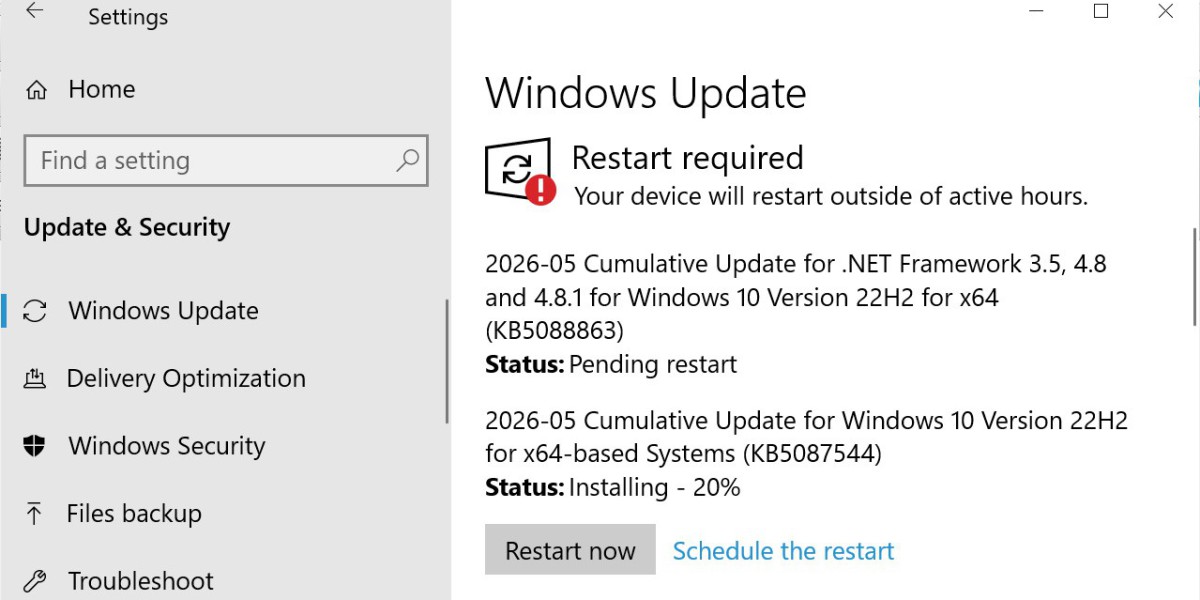Maximize the Settings window
The image size is (1200, 600).
(x=1101, y=12)
